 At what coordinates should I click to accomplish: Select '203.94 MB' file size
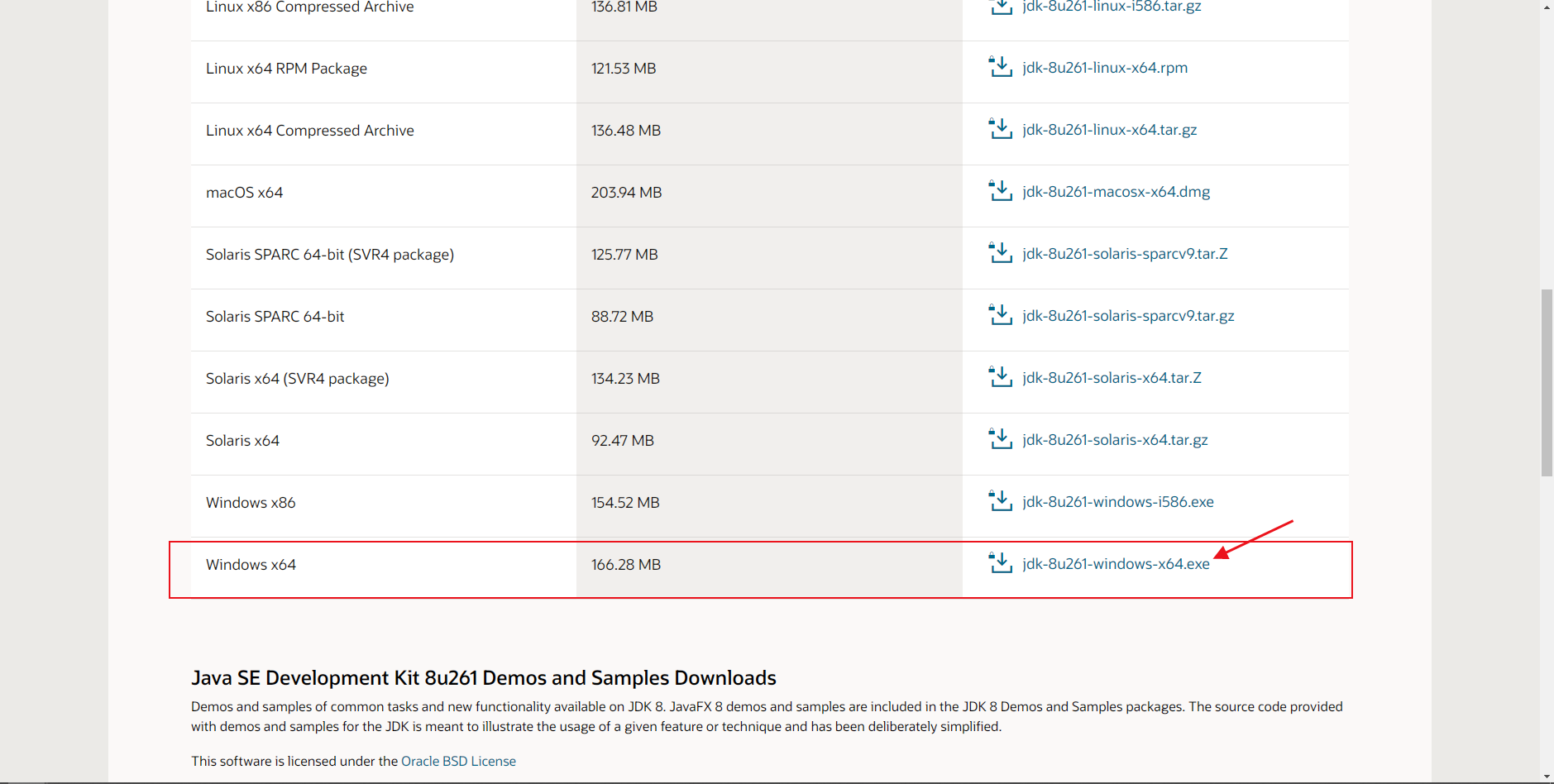tap(626, 193)
